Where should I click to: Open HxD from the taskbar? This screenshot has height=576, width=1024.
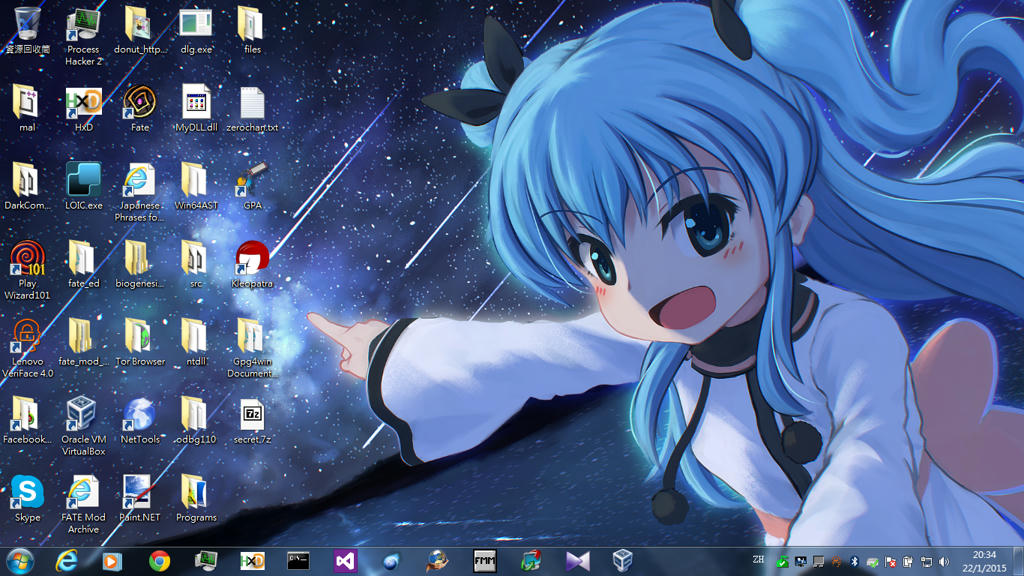[x=252, y=561]
